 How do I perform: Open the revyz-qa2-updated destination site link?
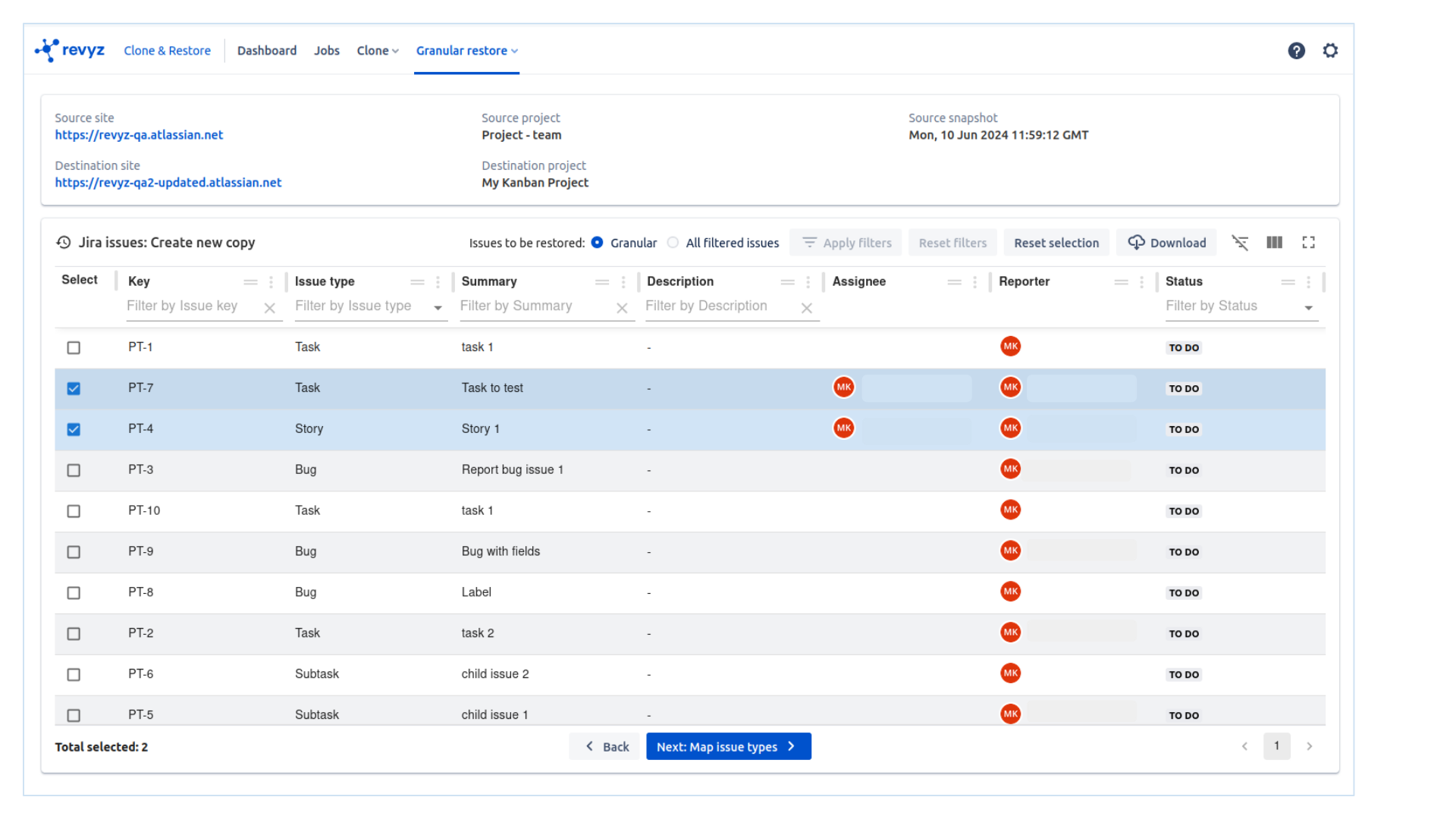coord(168,183)
